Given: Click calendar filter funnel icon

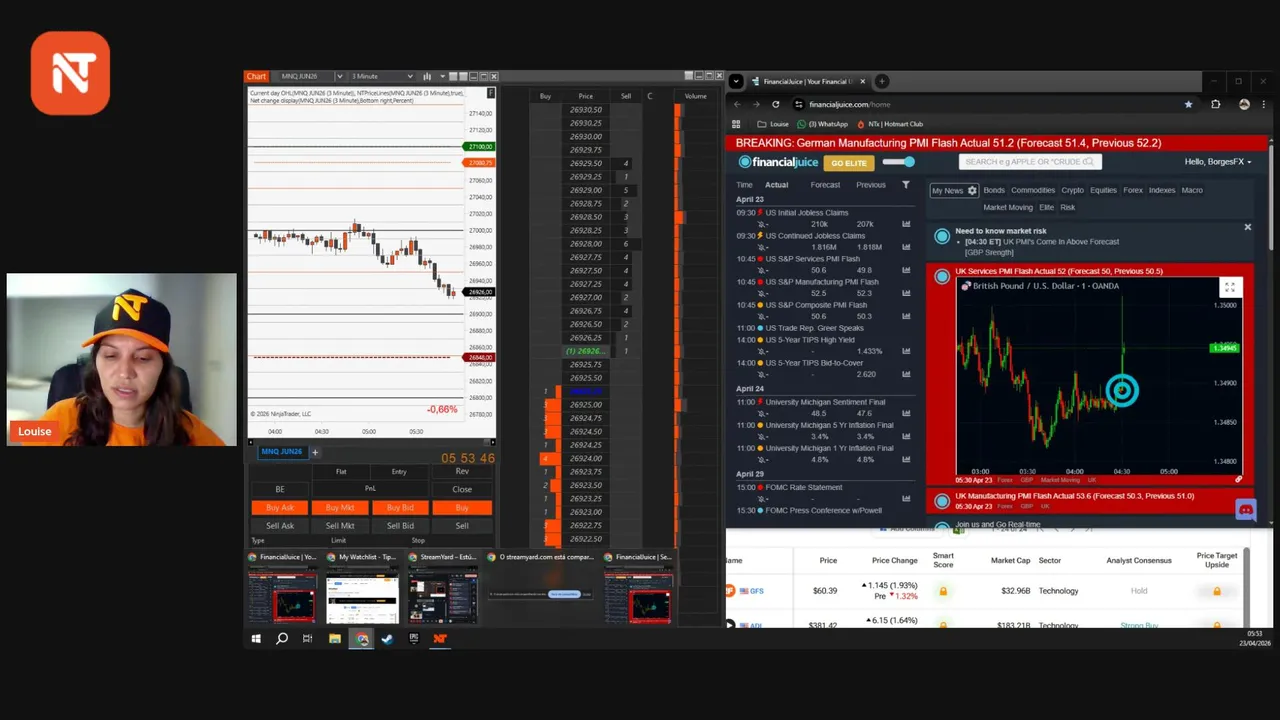Looking at the screenshot, I should click(x=906, y=185).
